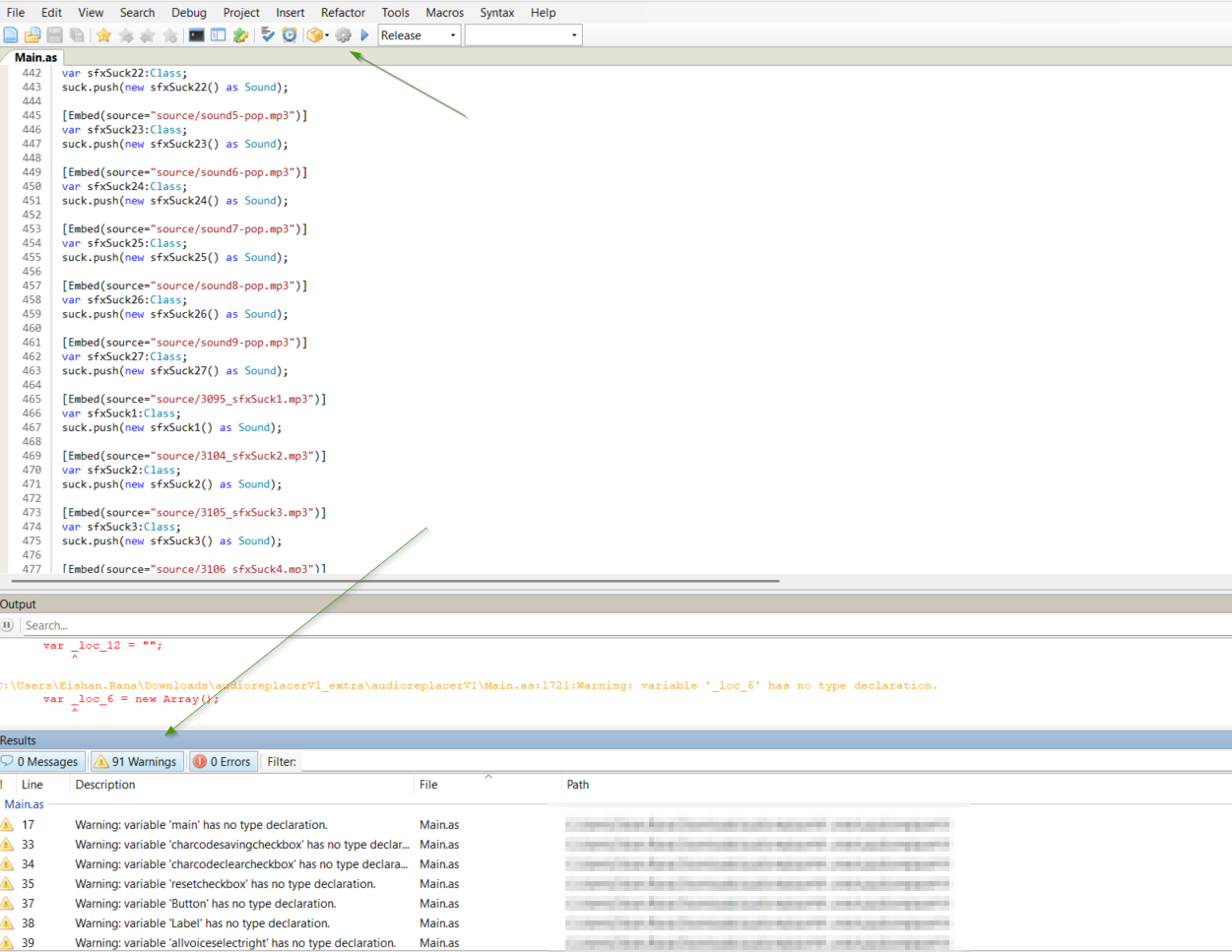Open the Refactor menu

[343, 13]
